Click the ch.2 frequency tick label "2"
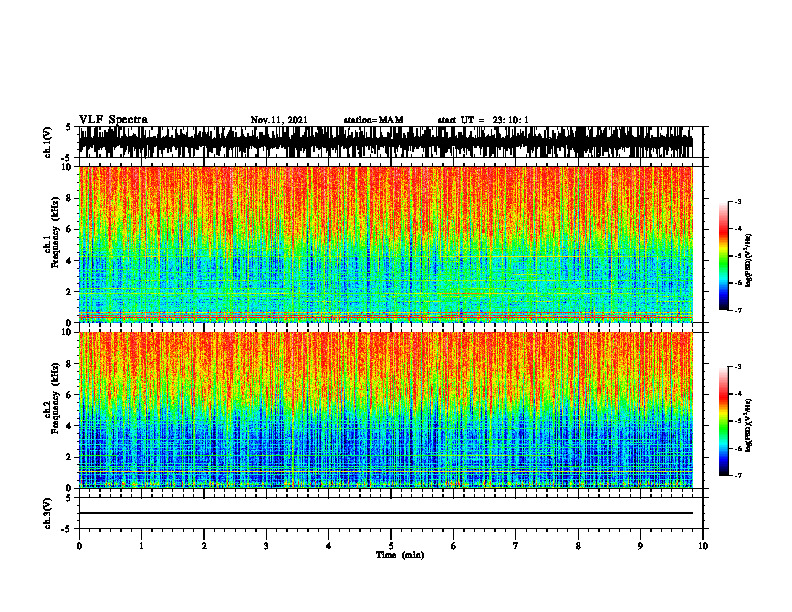 tap(69, 457)
